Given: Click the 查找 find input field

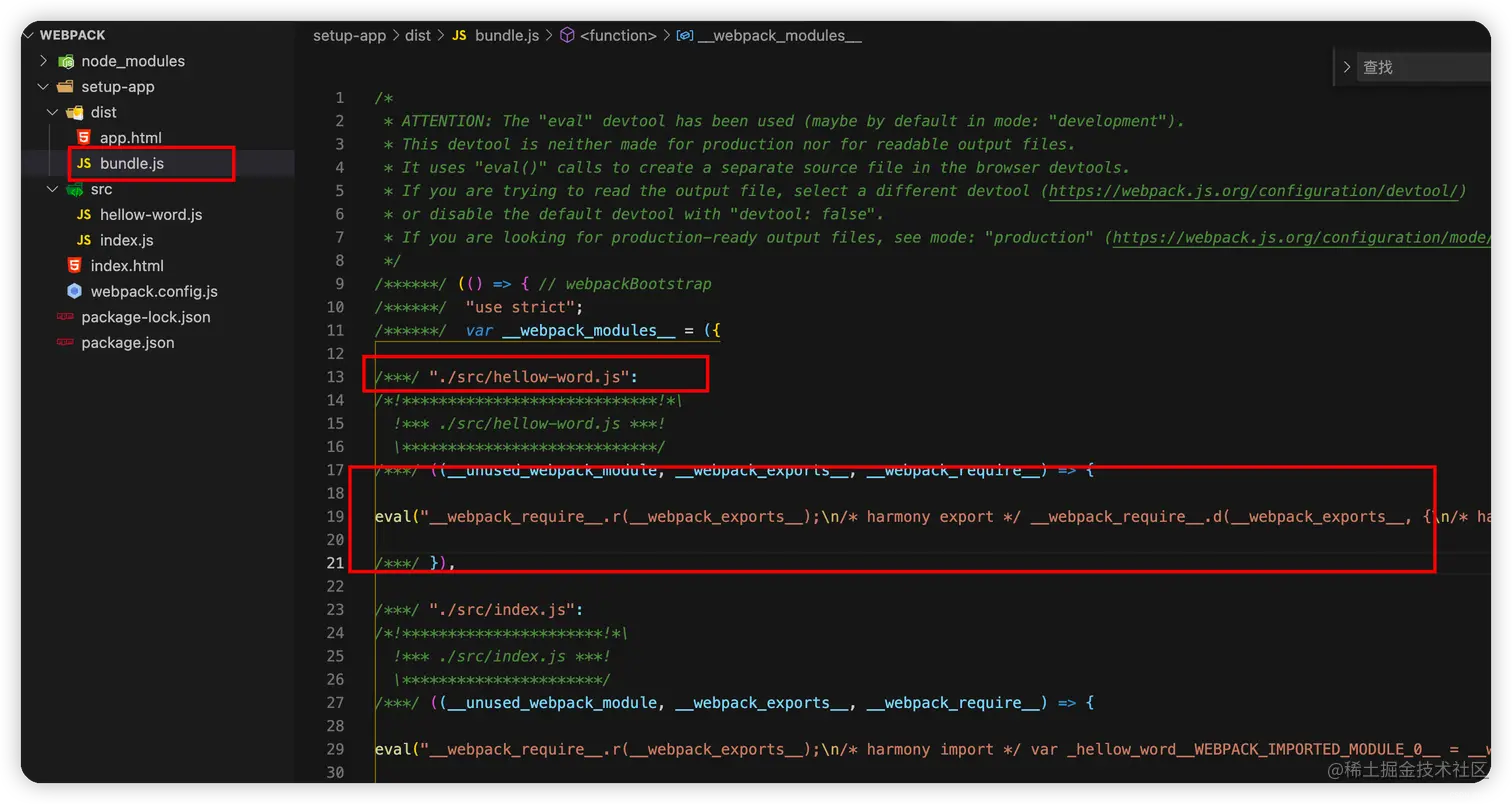Looking at the screenshot, I should click(x=1423, y=67).
